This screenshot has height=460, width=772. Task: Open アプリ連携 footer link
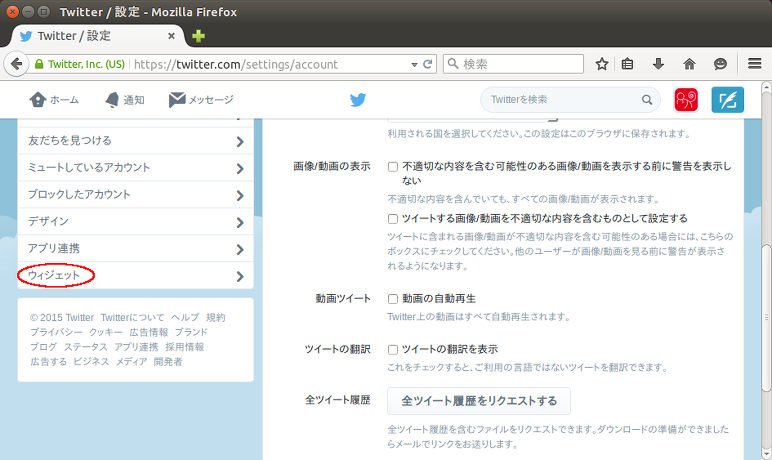coord(136,347)
